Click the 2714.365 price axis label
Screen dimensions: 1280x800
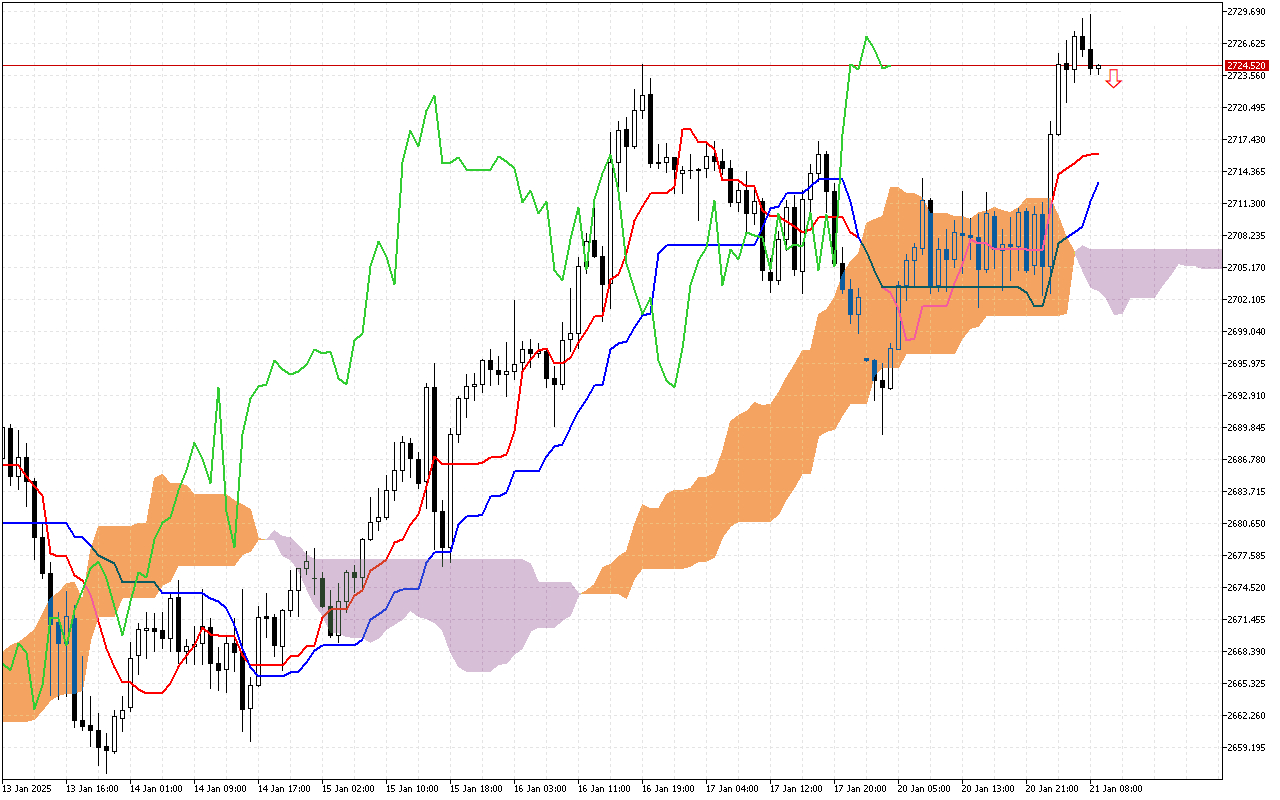1246,171
